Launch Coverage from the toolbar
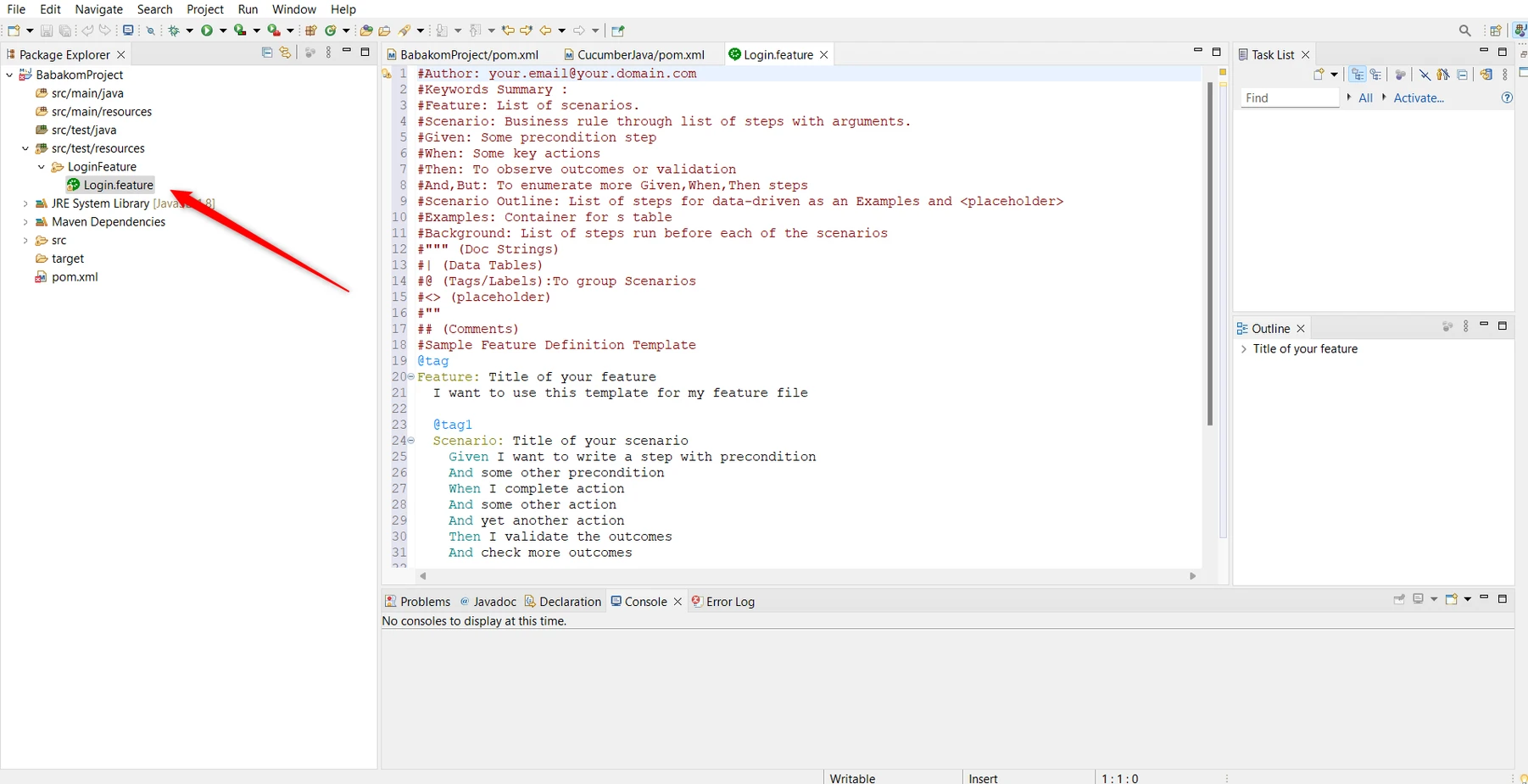 click(241, 31)
